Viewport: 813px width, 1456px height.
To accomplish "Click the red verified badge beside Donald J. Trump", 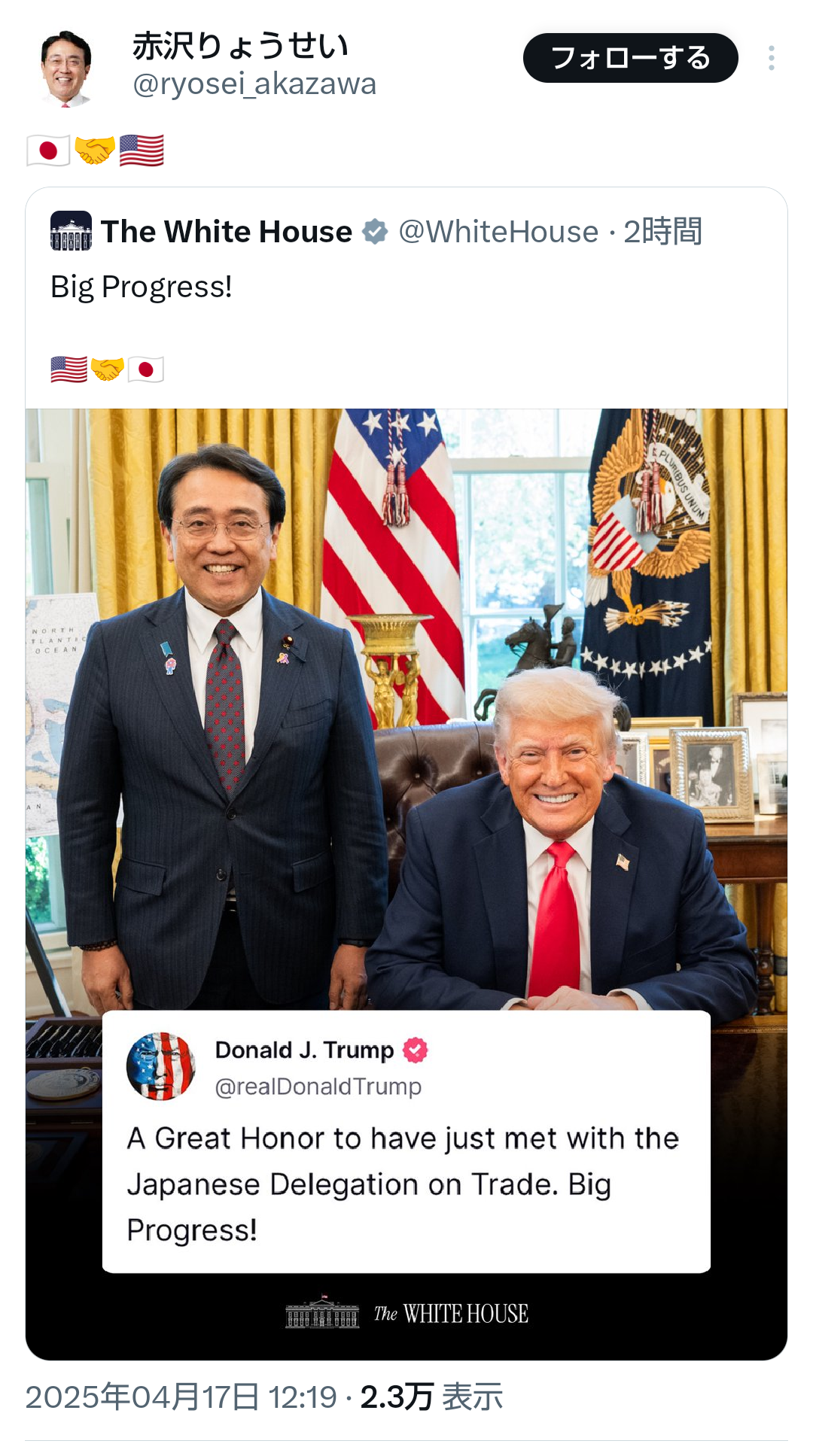I will (415, 1050).
